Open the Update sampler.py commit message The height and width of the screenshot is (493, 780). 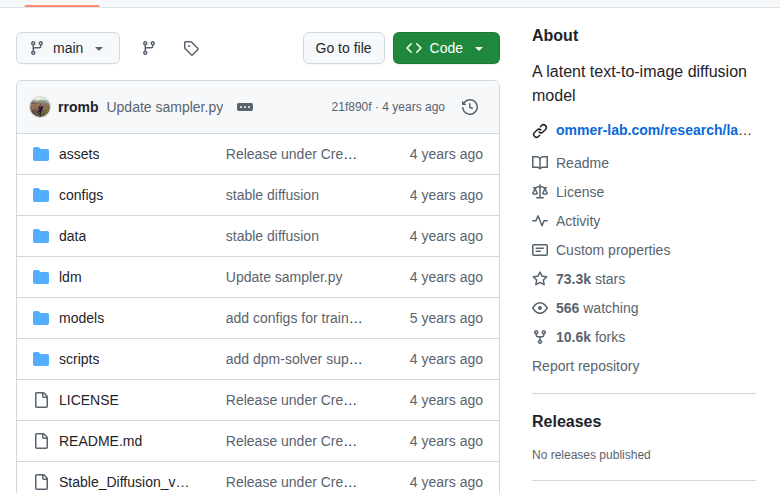[x=165, y=107]
